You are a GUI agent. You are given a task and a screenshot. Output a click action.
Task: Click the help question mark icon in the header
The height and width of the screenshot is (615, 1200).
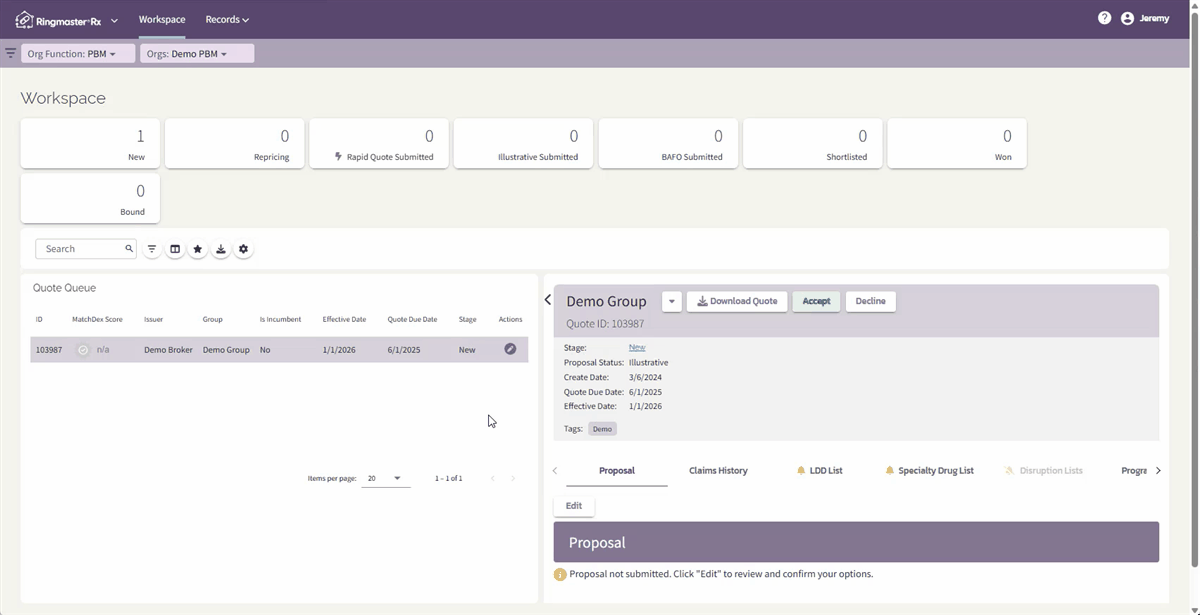click(x=1104, y=17)
